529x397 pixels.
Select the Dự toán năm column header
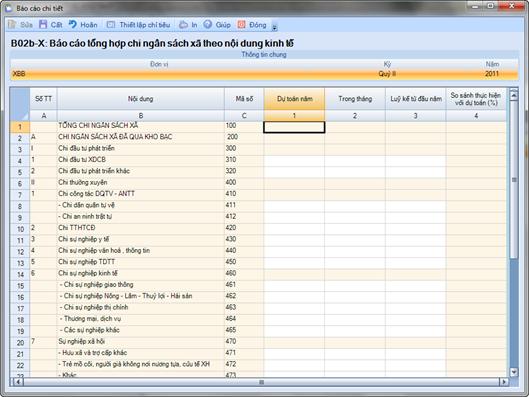click(294, 99)
